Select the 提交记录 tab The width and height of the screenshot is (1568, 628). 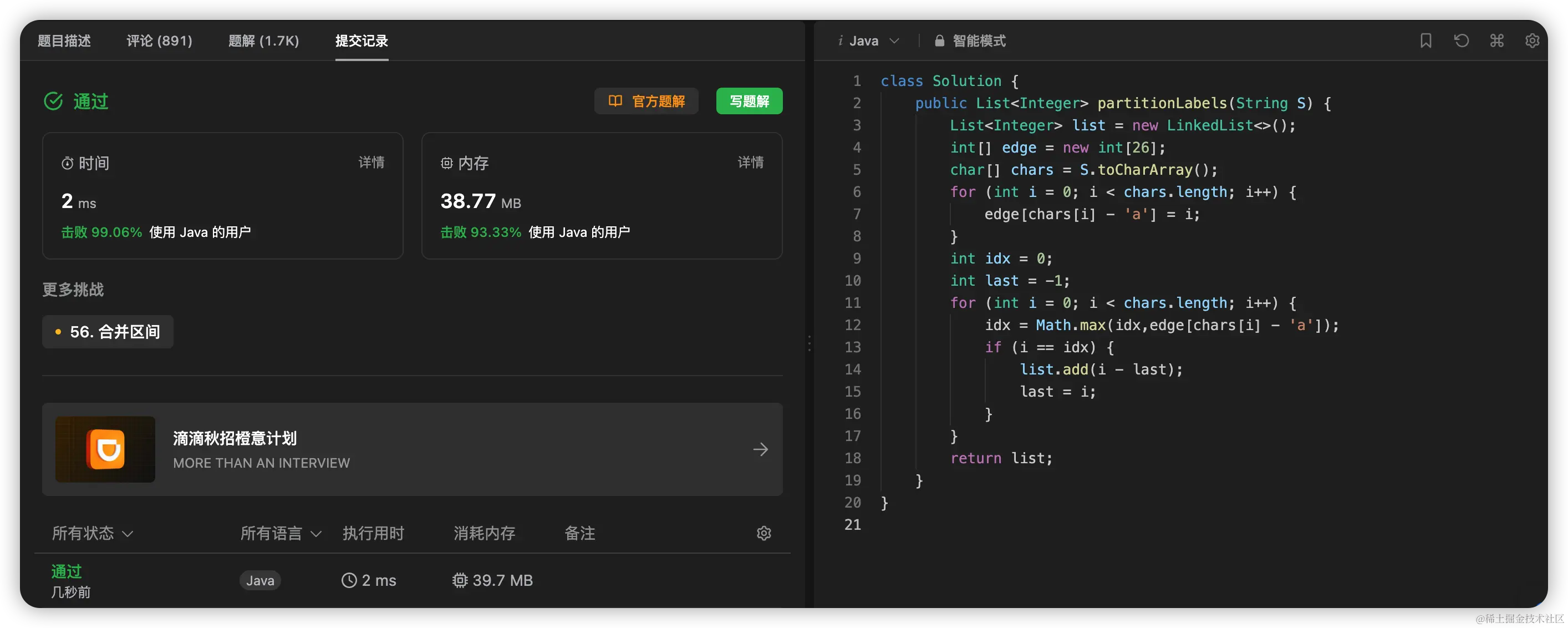pyautogui.click(x=362, y=41)
